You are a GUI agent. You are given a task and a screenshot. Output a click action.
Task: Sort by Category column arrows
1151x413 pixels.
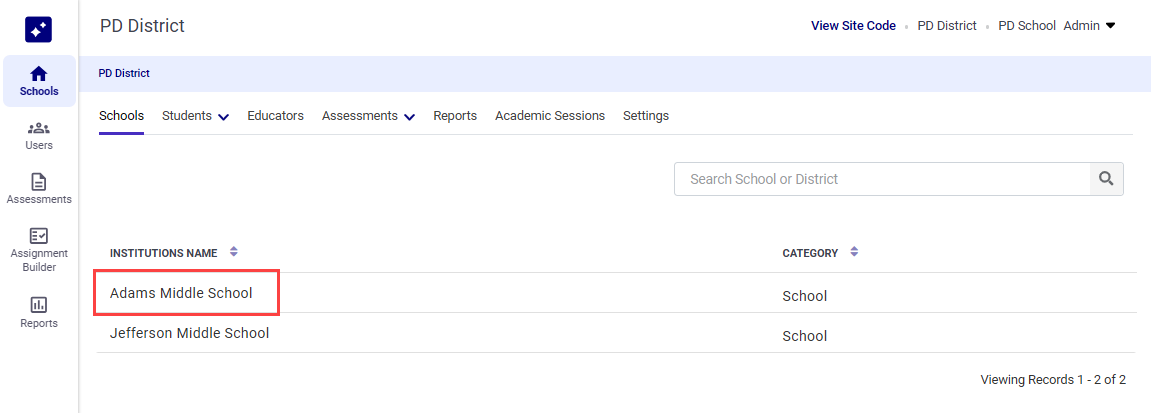coord(854,252)
